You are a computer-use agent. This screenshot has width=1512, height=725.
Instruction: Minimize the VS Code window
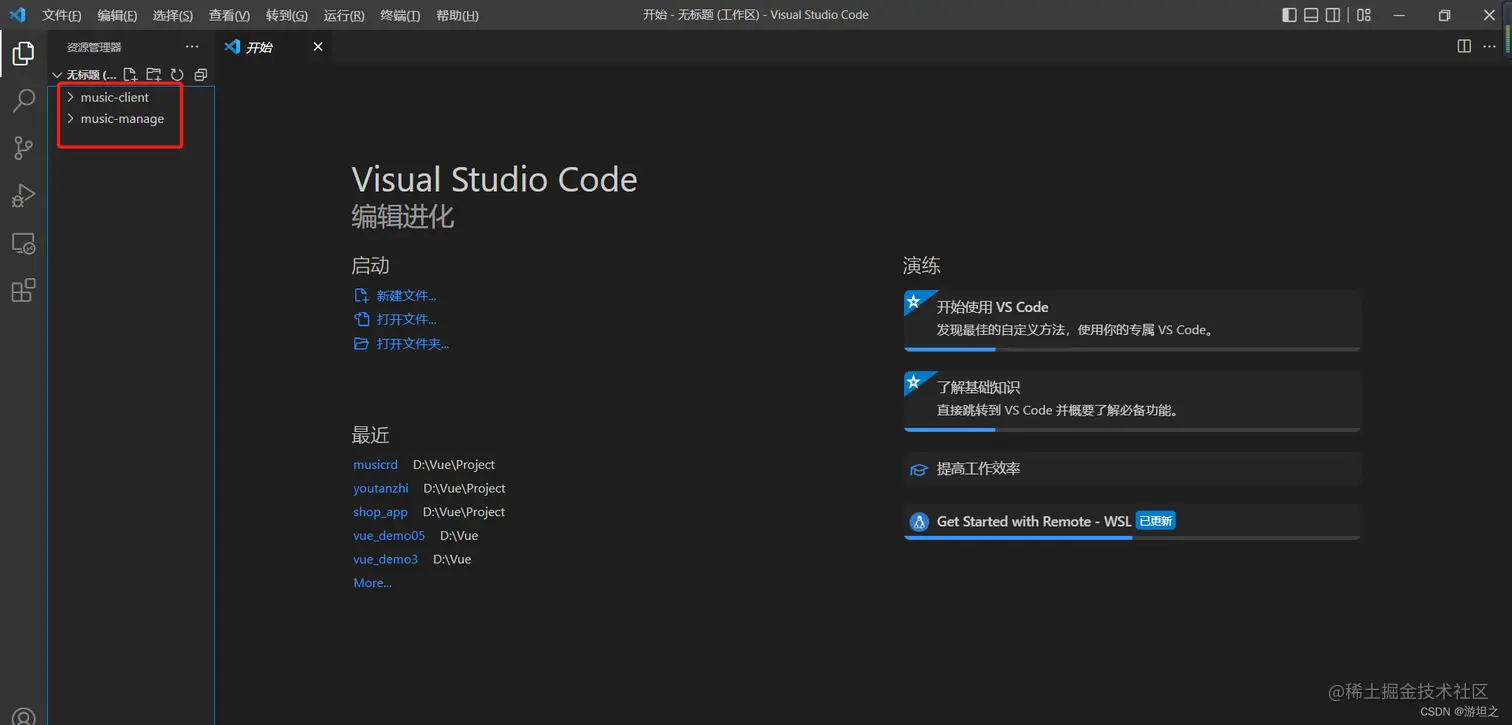pyautogui.click(x=1398, y=15)
